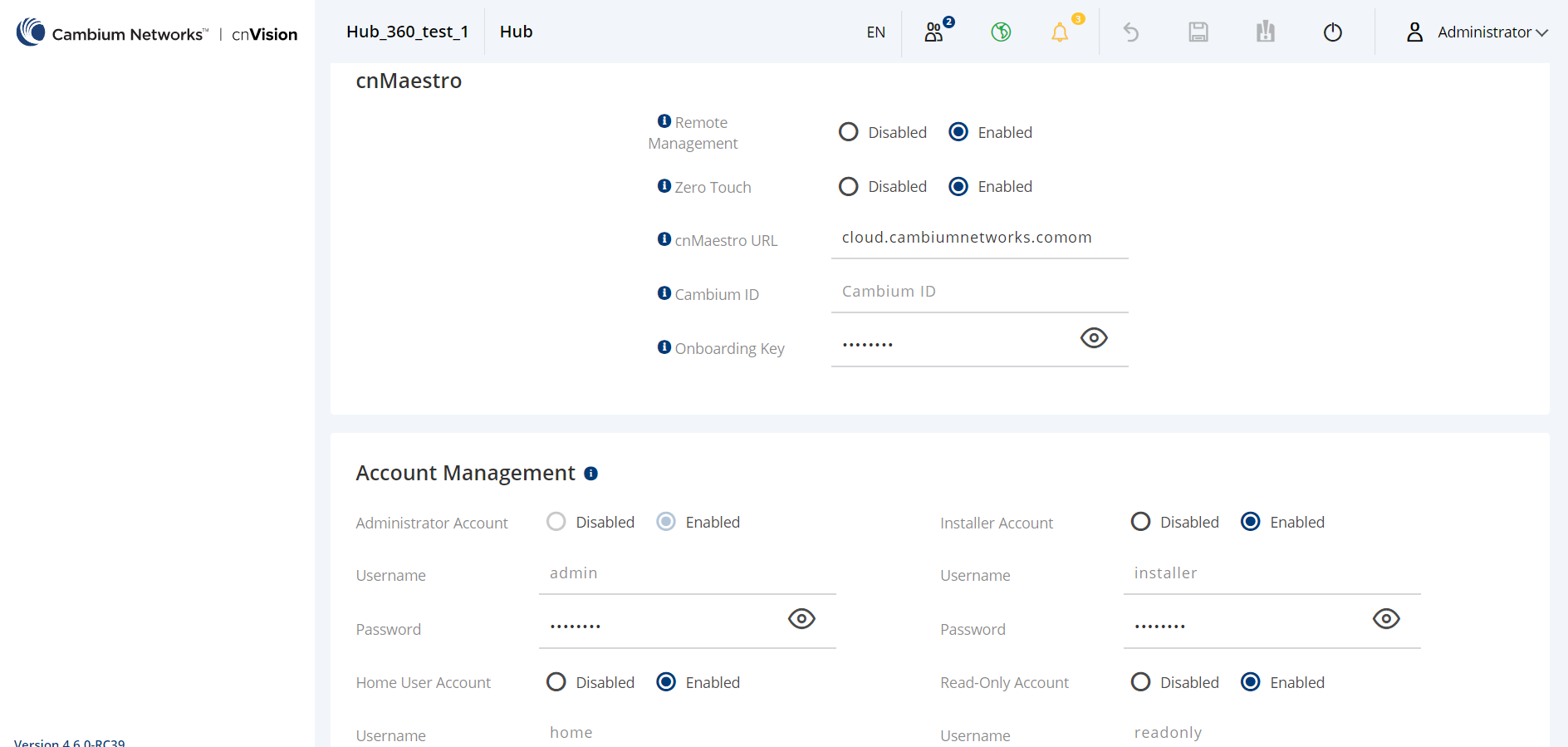Click the green globe status icon

pos(1001,32)
